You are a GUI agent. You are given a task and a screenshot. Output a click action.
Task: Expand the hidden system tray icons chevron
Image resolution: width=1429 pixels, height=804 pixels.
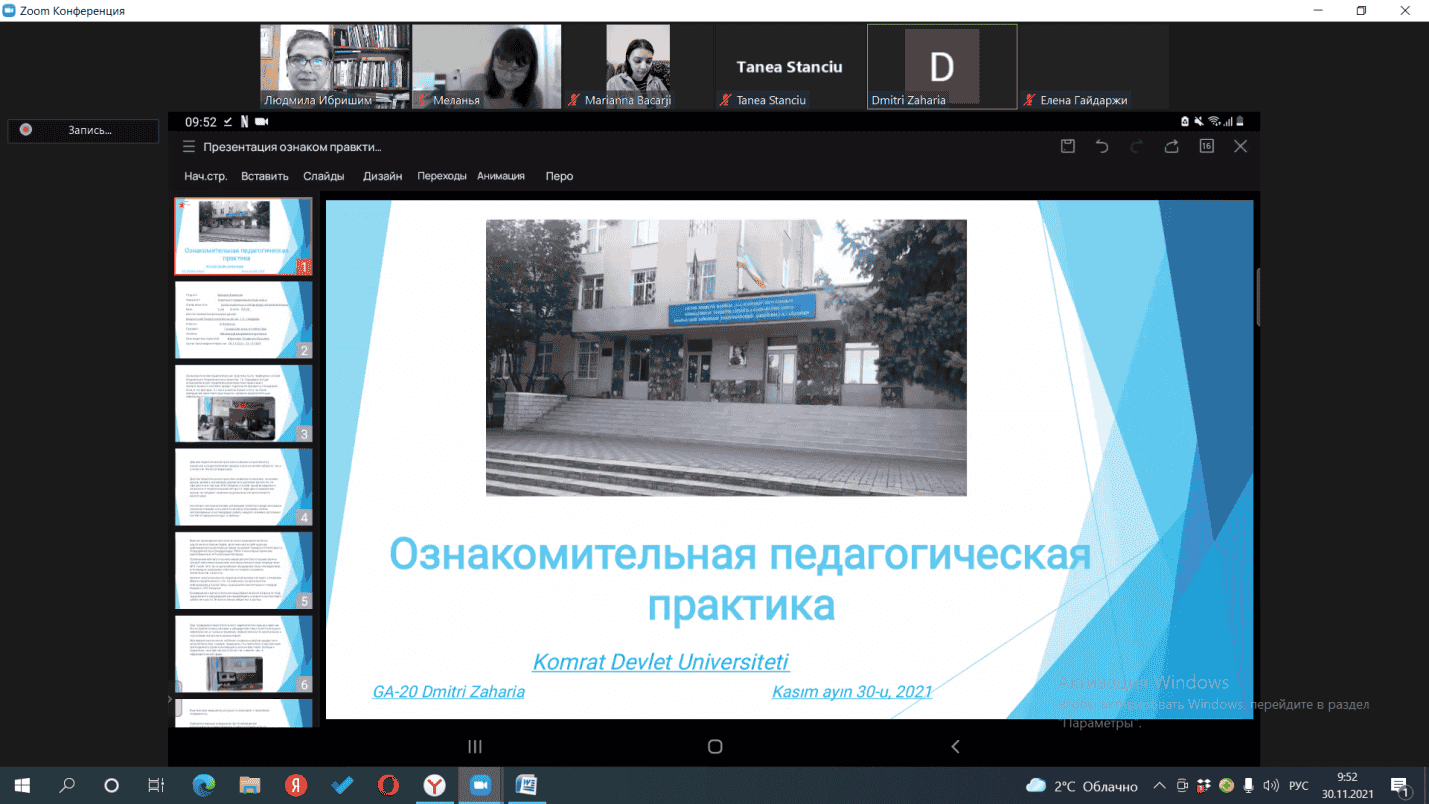[1159, 786]
